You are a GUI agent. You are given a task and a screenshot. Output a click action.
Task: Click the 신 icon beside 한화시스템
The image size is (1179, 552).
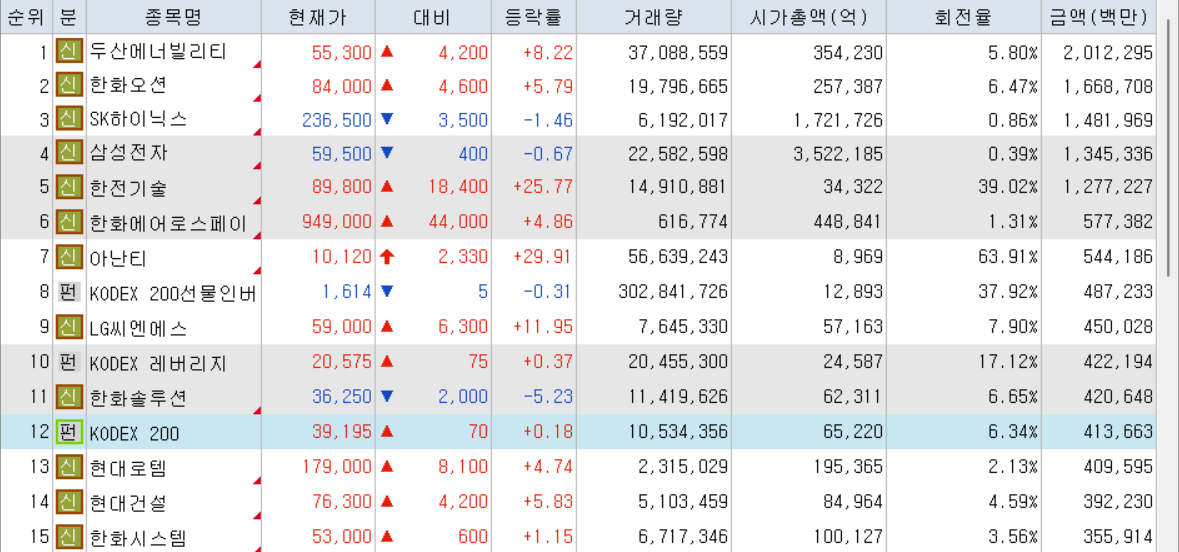pos(69,537)
